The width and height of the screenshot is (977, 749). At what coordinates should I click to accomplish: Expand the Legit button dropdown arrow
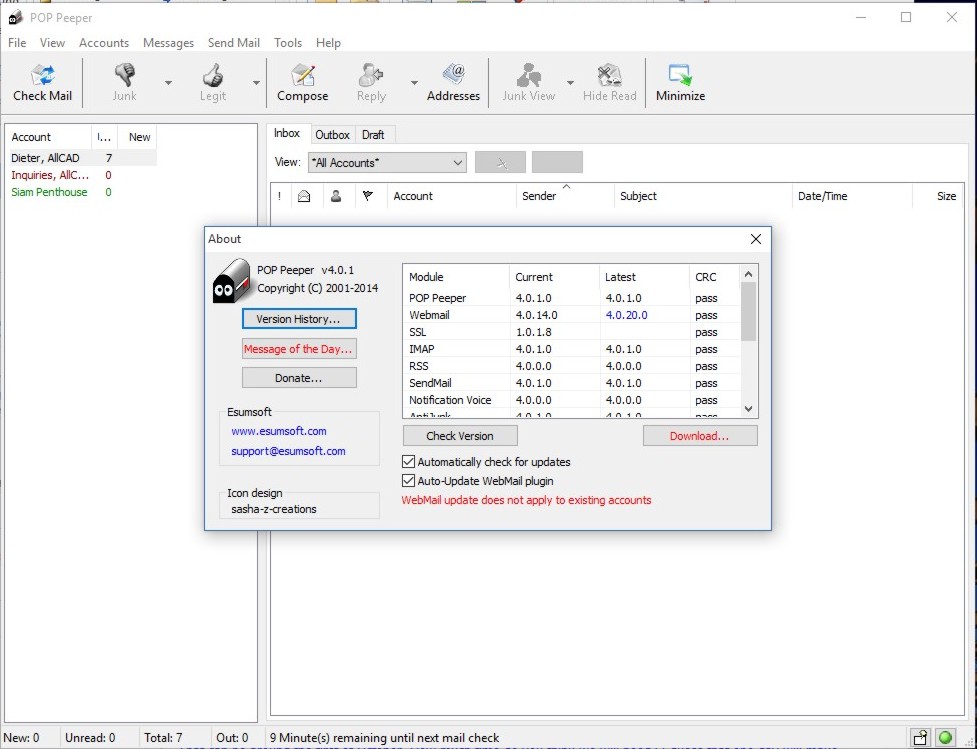(x=256, y=82)
